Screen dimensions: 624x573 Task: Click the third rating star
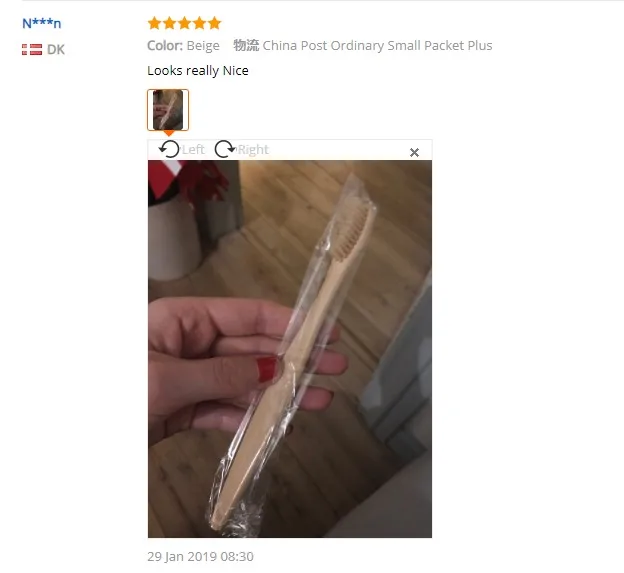[x=185, y=23]
